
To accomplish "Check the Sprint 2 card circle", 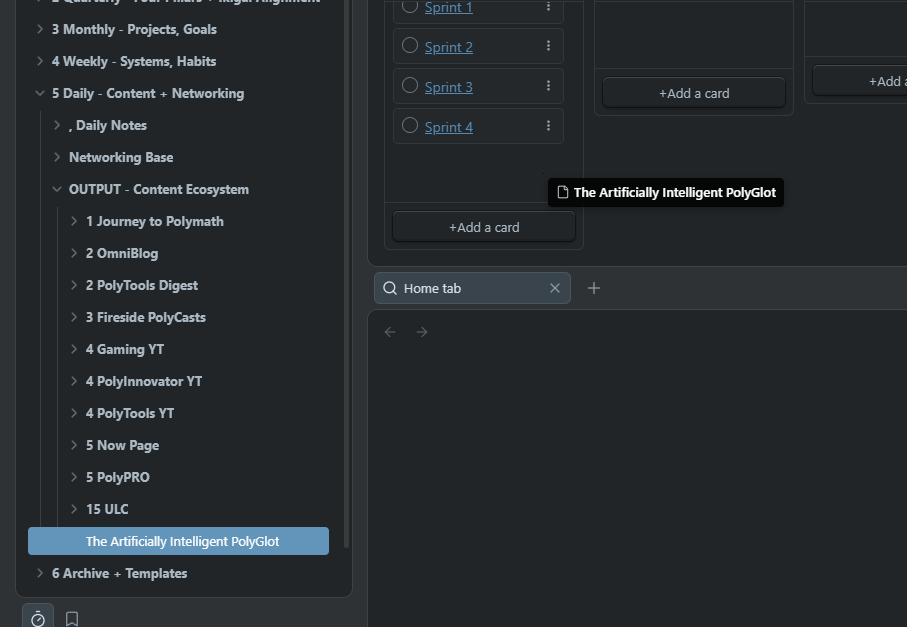I will (410, 45).
